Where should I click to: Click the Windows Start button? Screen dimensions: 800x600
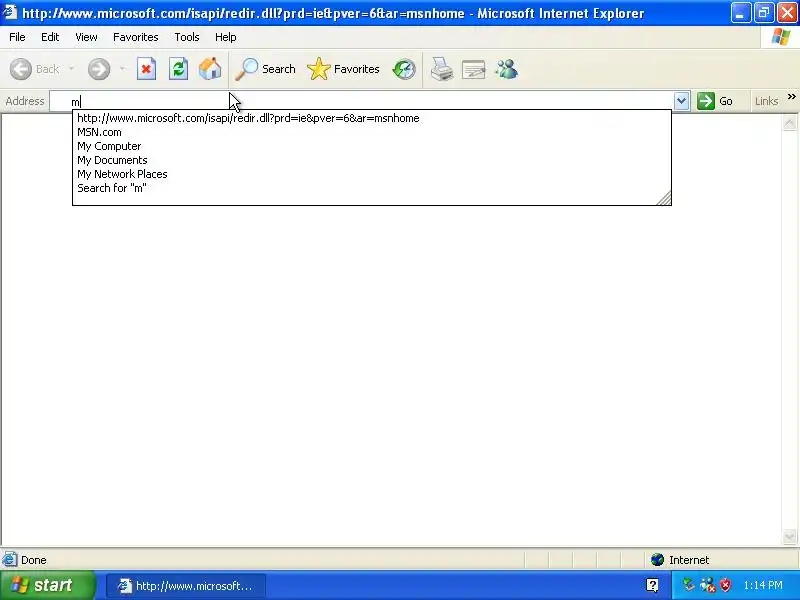(48, 585)
